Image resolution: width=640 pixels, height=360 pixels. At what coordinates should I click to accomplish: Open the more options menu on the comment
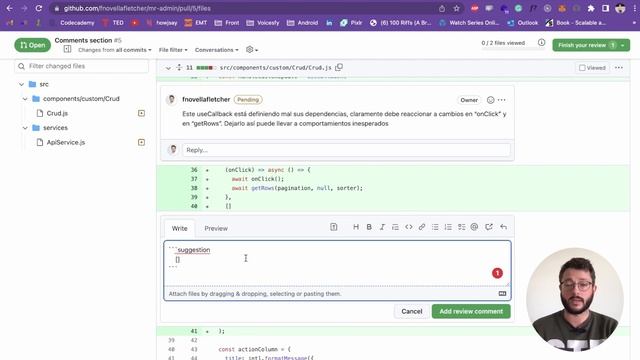coord(502,100)
